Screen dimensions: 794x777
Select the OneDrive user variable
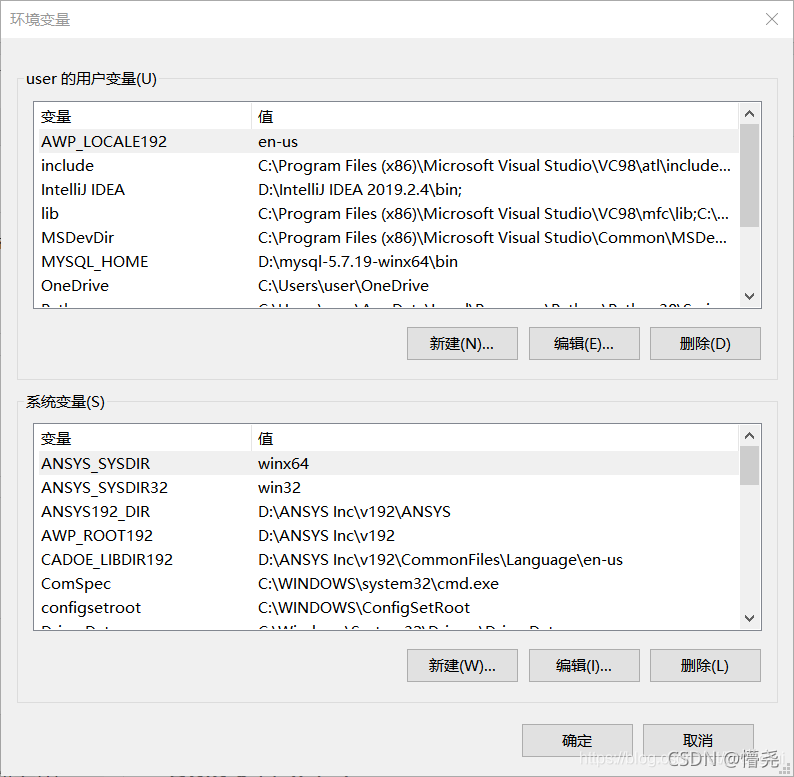tap(388, 286)
